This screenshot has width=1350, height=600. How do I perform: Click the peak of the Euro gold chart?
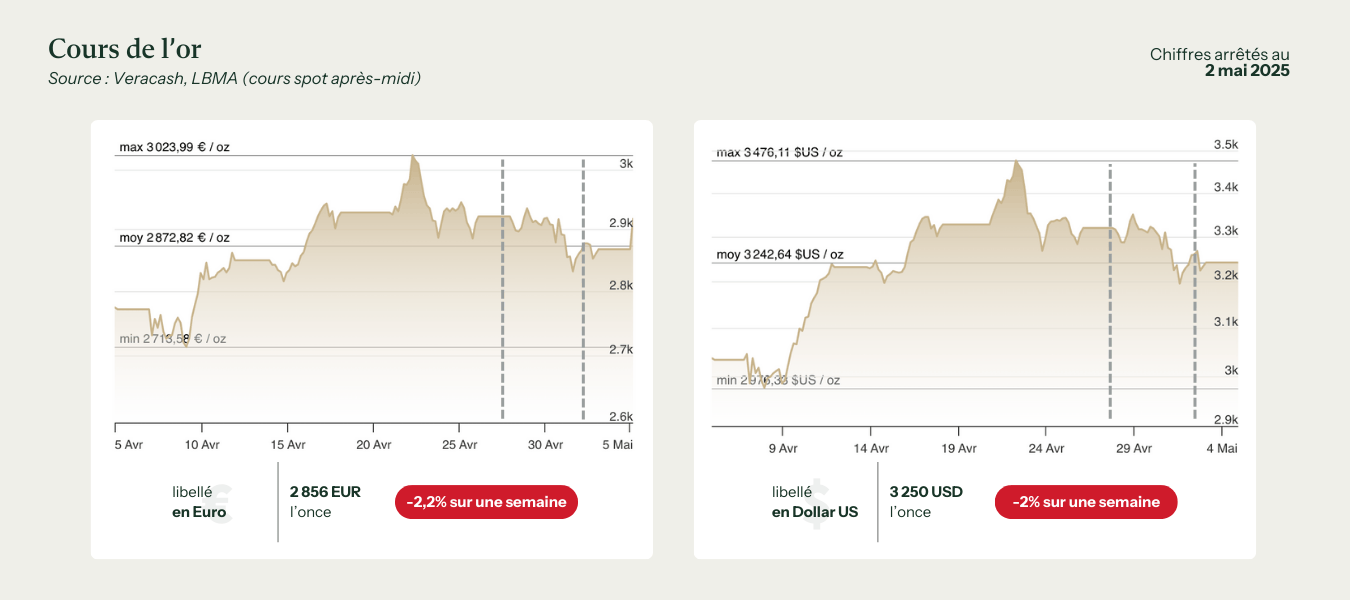pos(412,157)
